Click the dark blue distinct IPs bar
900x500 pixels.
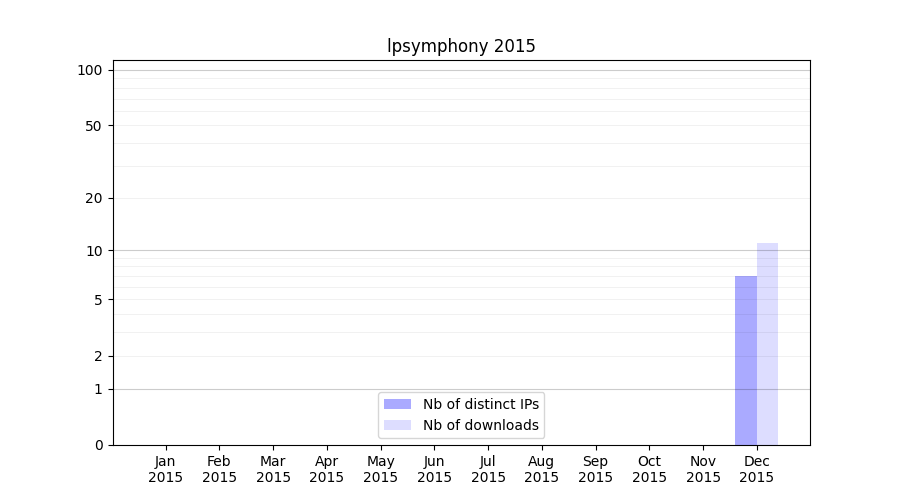(746, 360)
